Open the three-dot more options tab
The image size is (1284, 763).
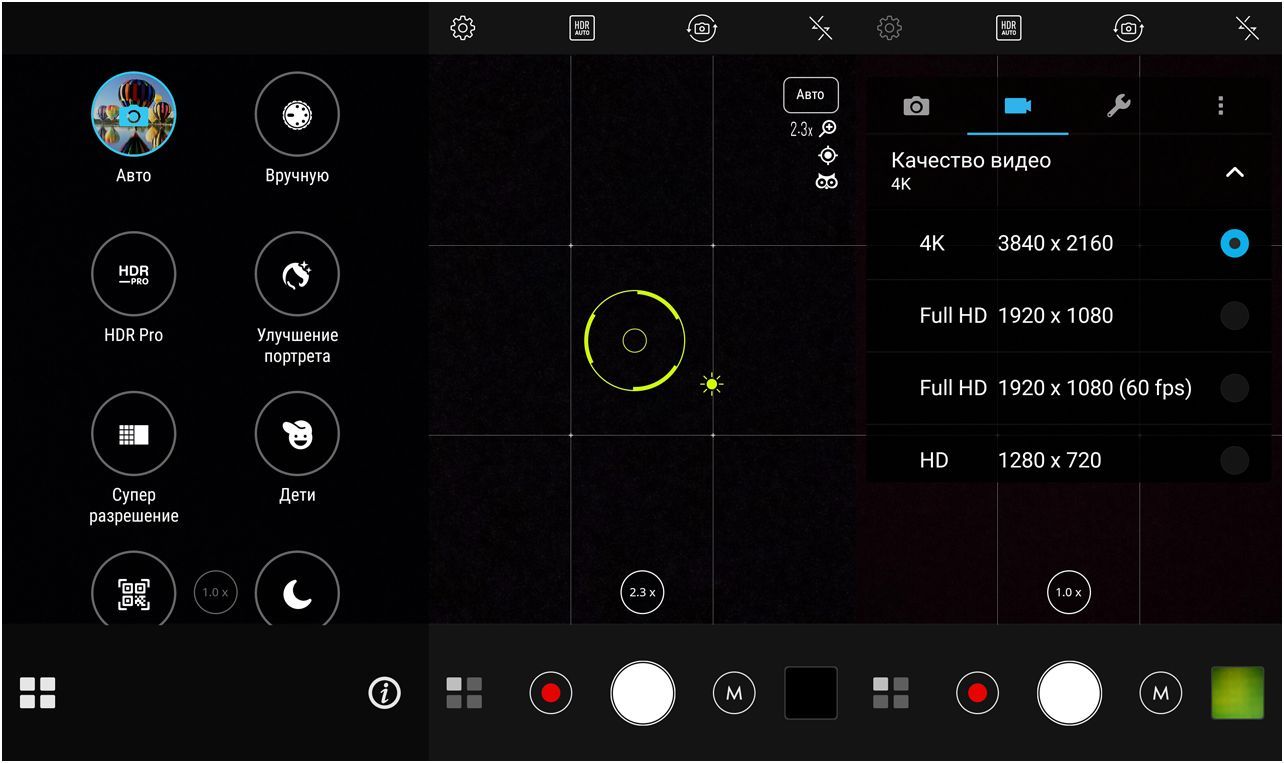coord(1220,106)
